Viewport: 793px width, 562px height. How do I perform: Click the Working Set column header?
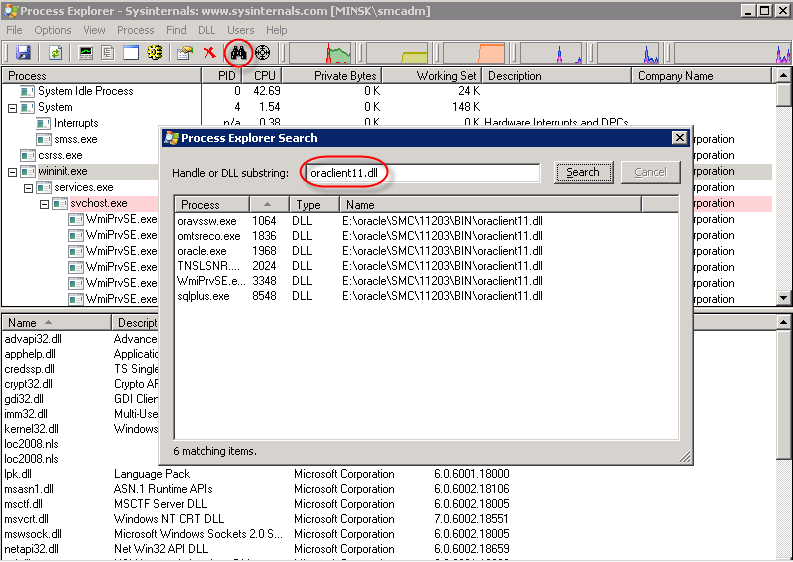point(432,76)
